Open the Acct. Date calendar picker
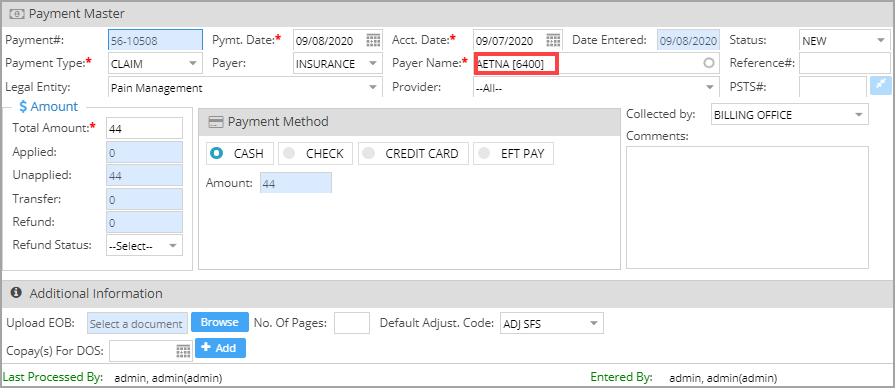The height and width of the screenshot is (388, 895). coord(553,41)
